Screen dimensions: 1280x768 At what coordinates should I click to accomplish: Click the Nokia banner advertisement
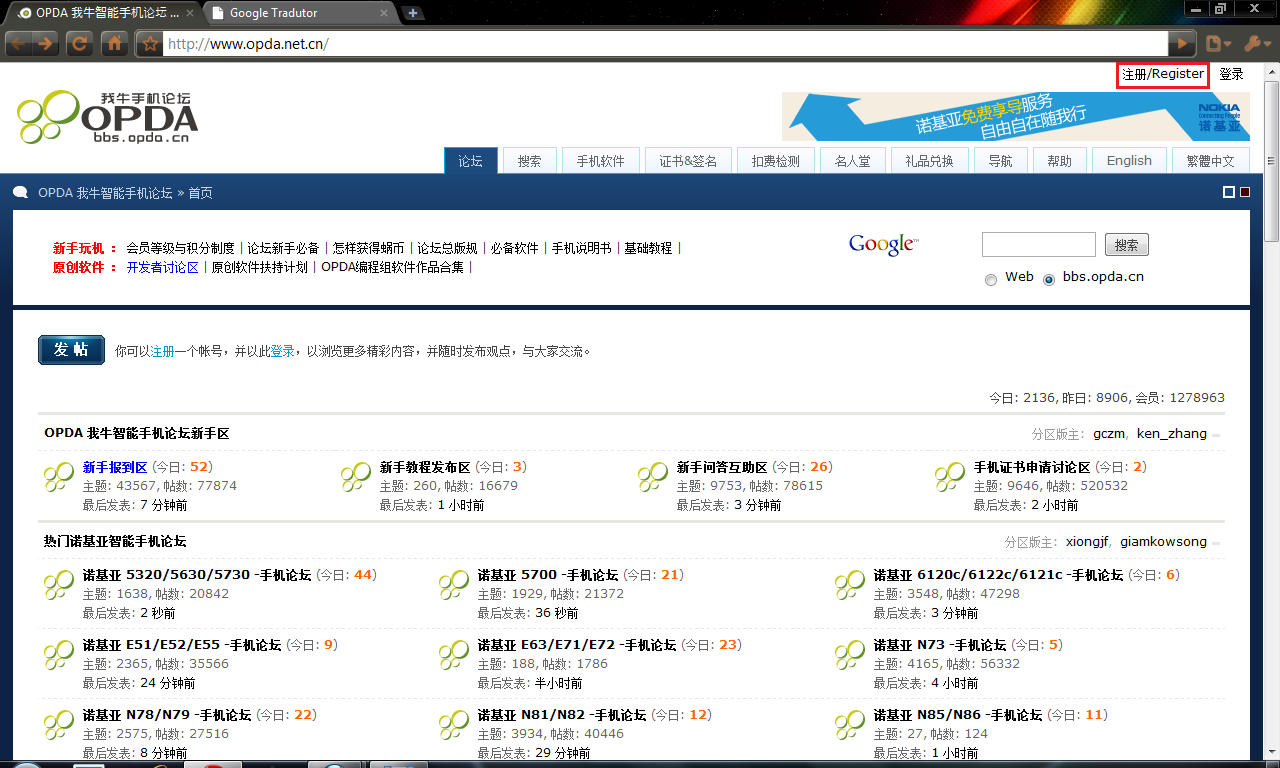[x=1016, y=117]
